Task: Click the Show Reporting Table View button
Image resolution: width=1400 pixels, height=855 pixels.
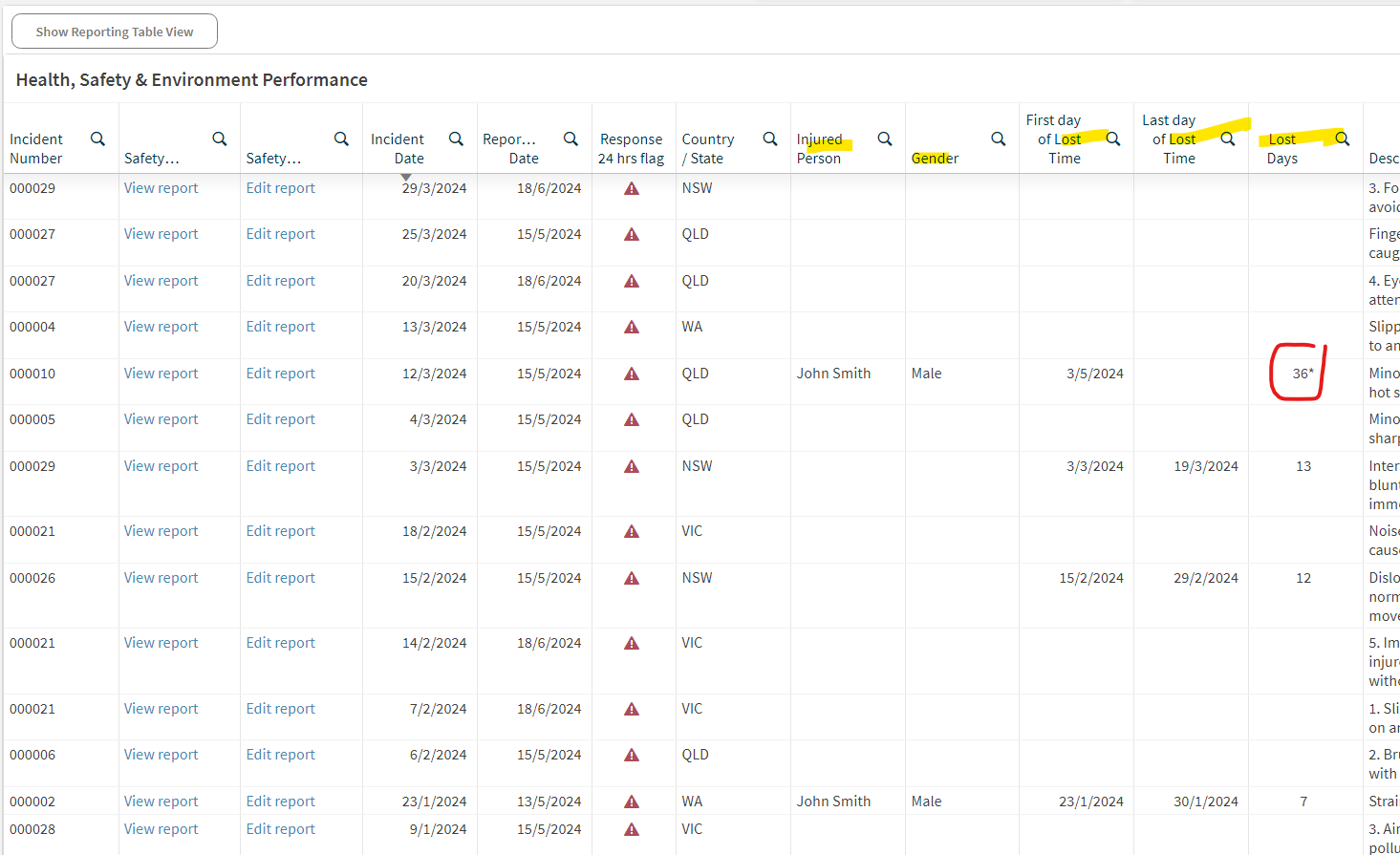Action: coord(115,32)
